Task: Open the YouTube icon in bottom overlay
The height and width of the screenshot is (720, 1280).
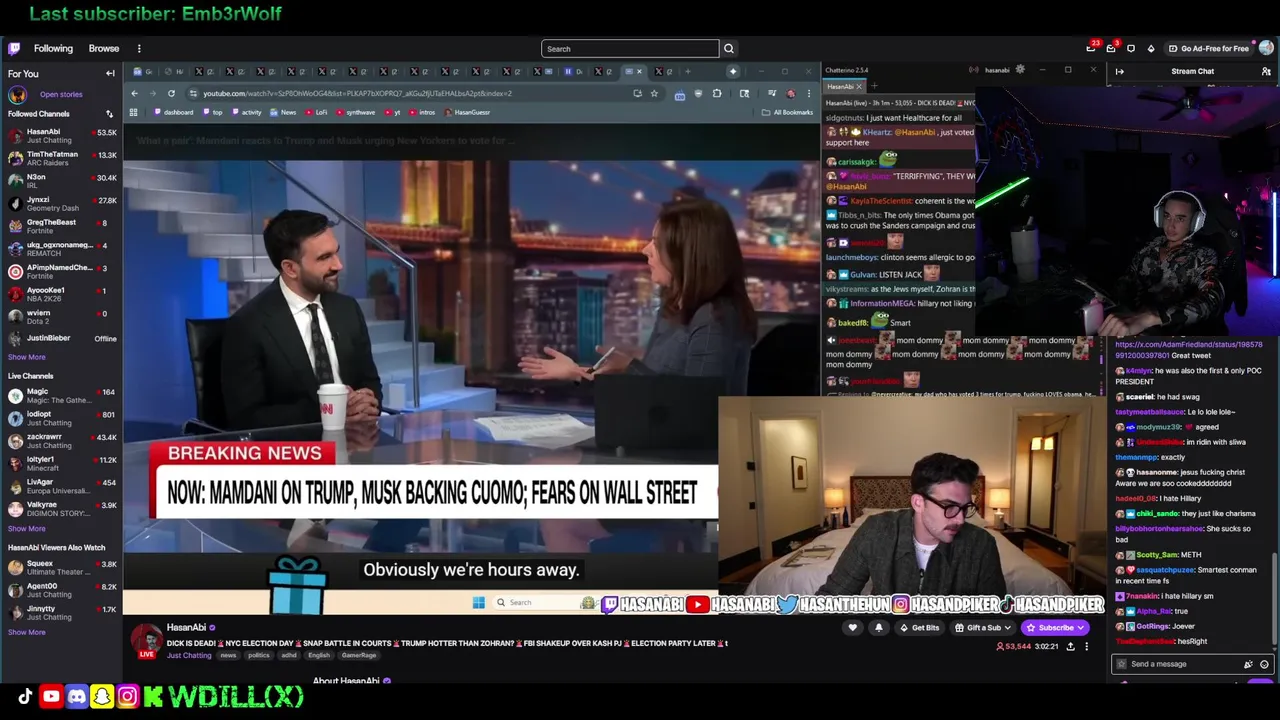Action: [x=51, y=696]
